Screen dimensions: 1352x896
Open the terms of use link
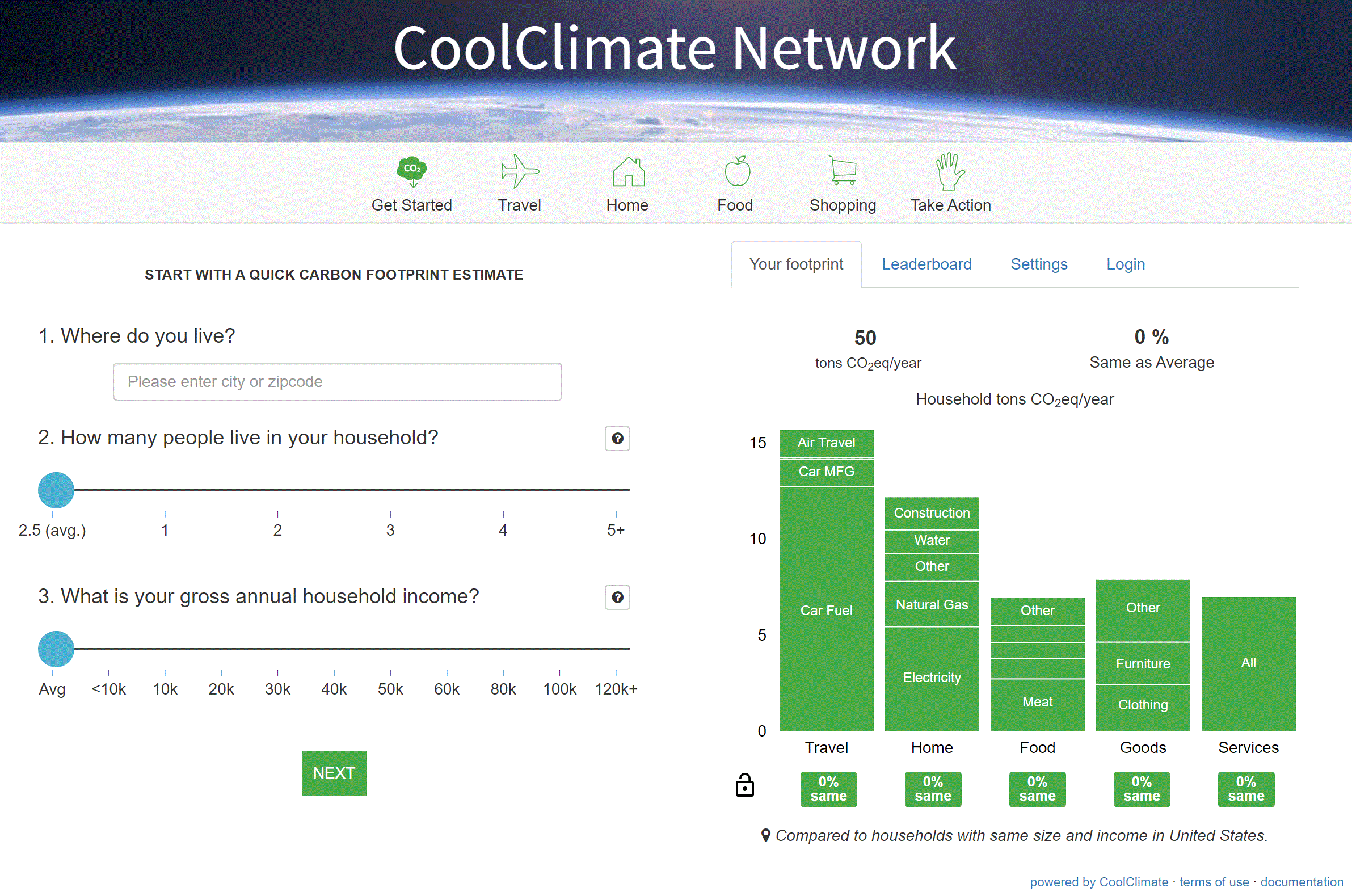pos(1214,882)
